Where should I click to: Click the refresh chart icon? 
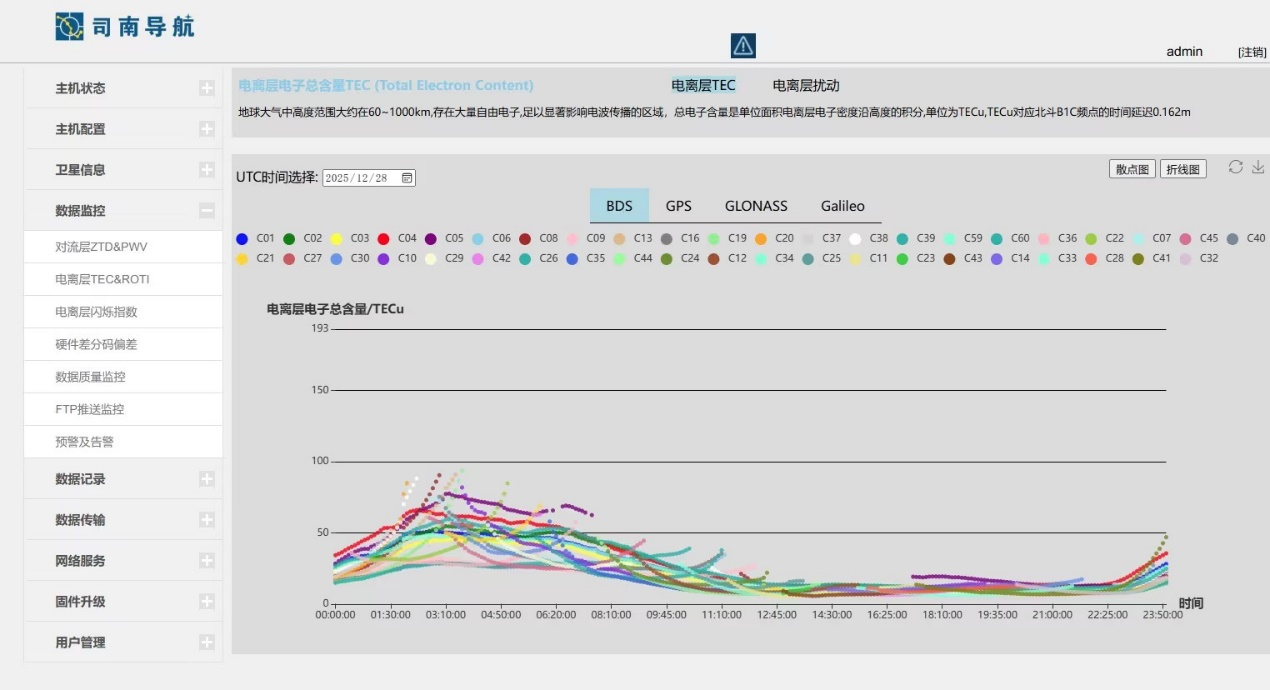click(x=1236, y=167)
